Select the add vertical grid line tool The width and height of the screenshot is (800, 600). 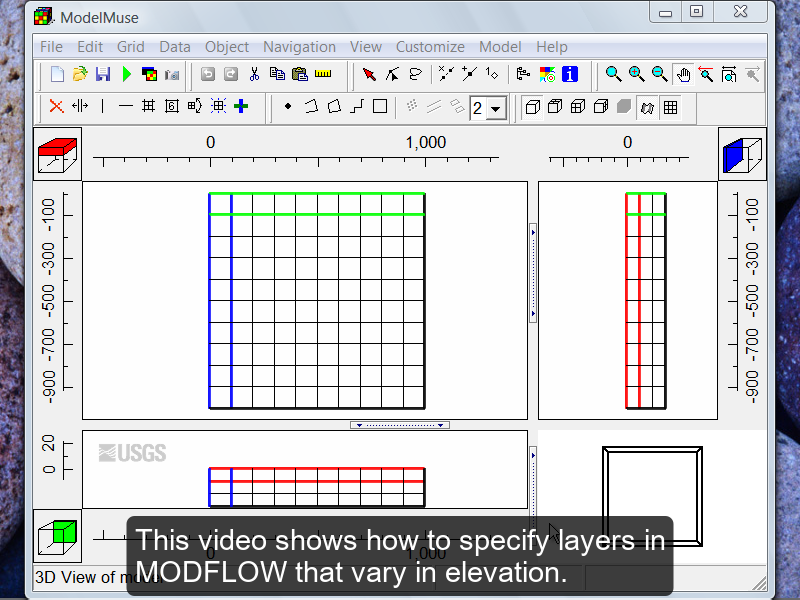[x=103, y=106]
